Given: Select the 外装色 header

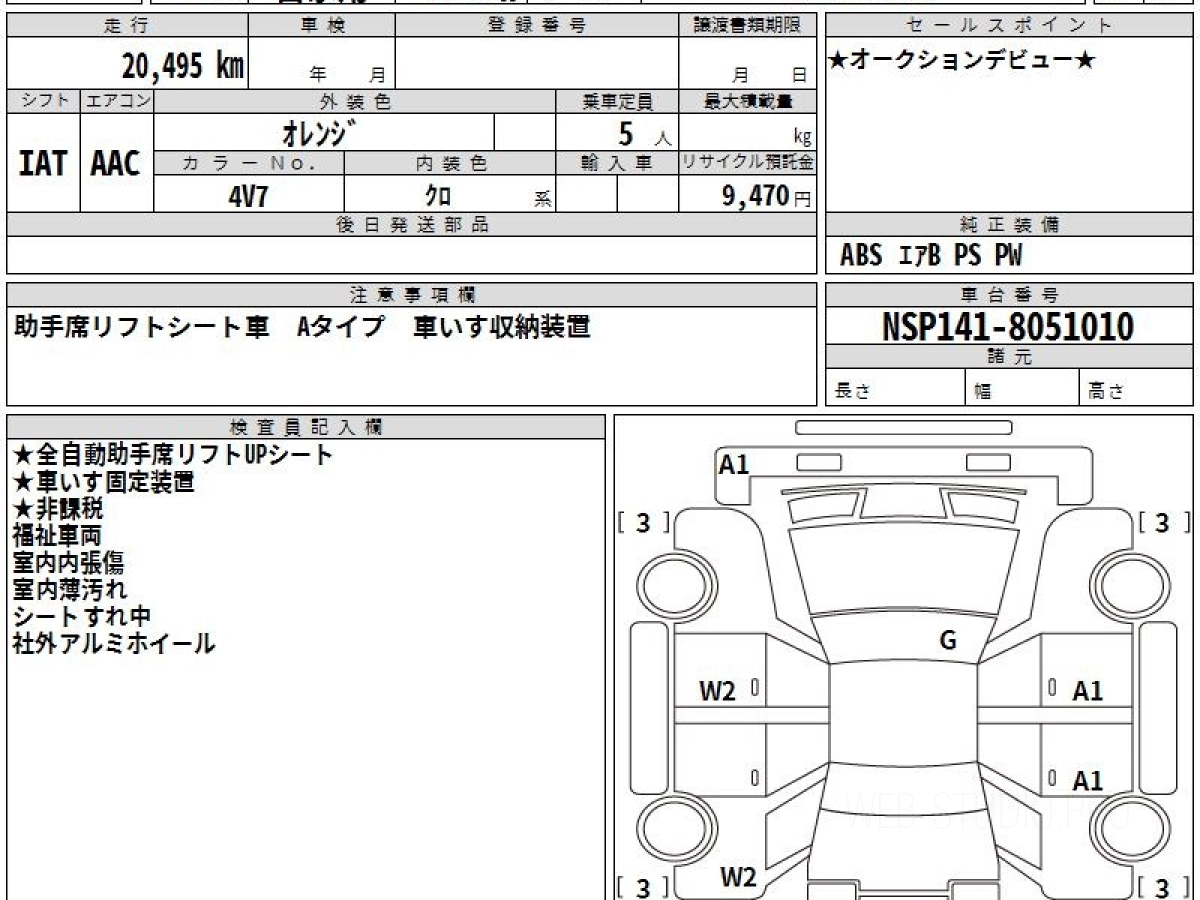Looking at the screenshot, I should coord(355,101).
